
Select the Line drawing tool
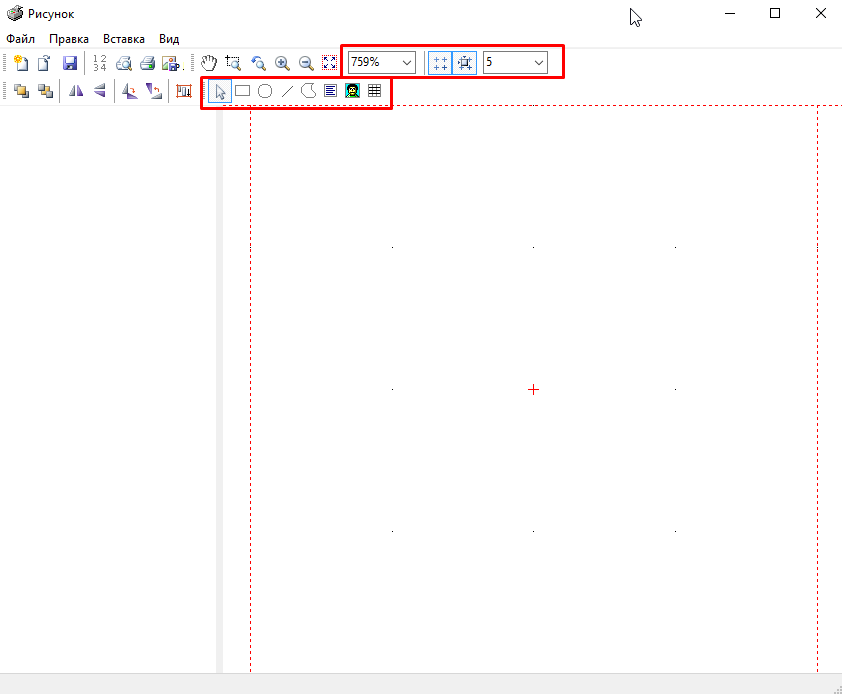287,91
